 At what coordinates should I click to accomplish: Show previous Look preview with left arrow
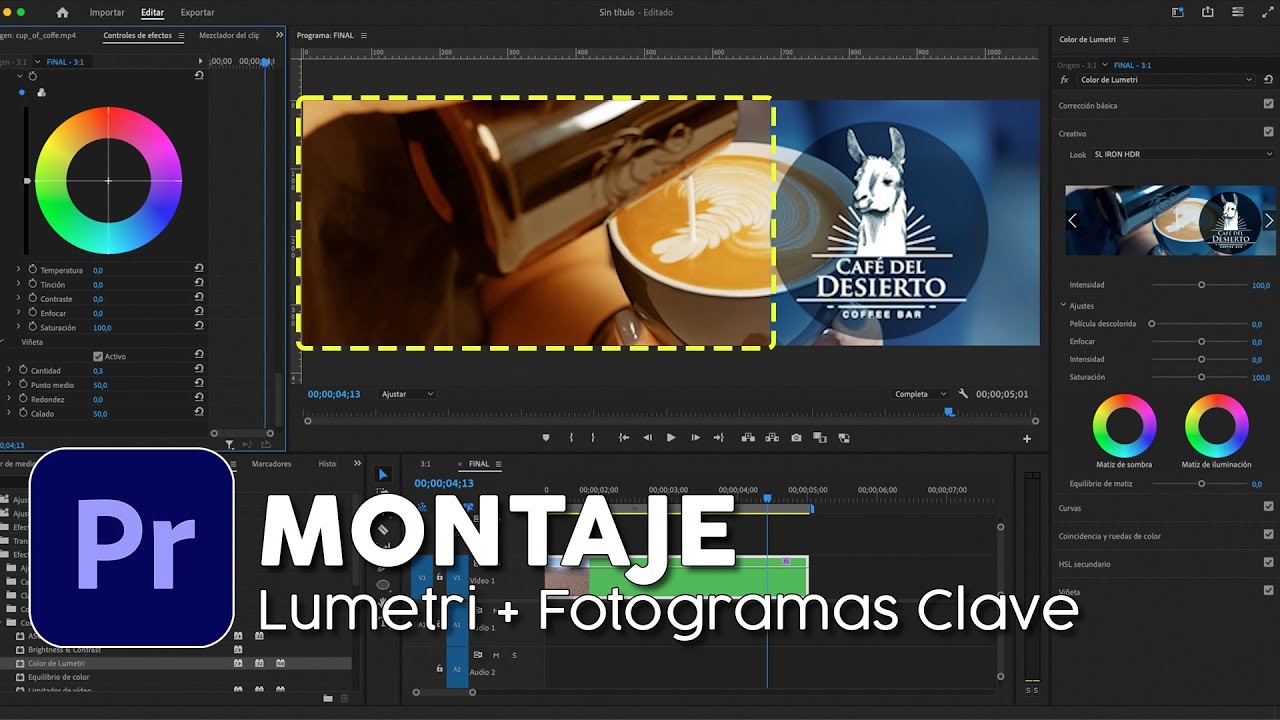click(1072, 220)
